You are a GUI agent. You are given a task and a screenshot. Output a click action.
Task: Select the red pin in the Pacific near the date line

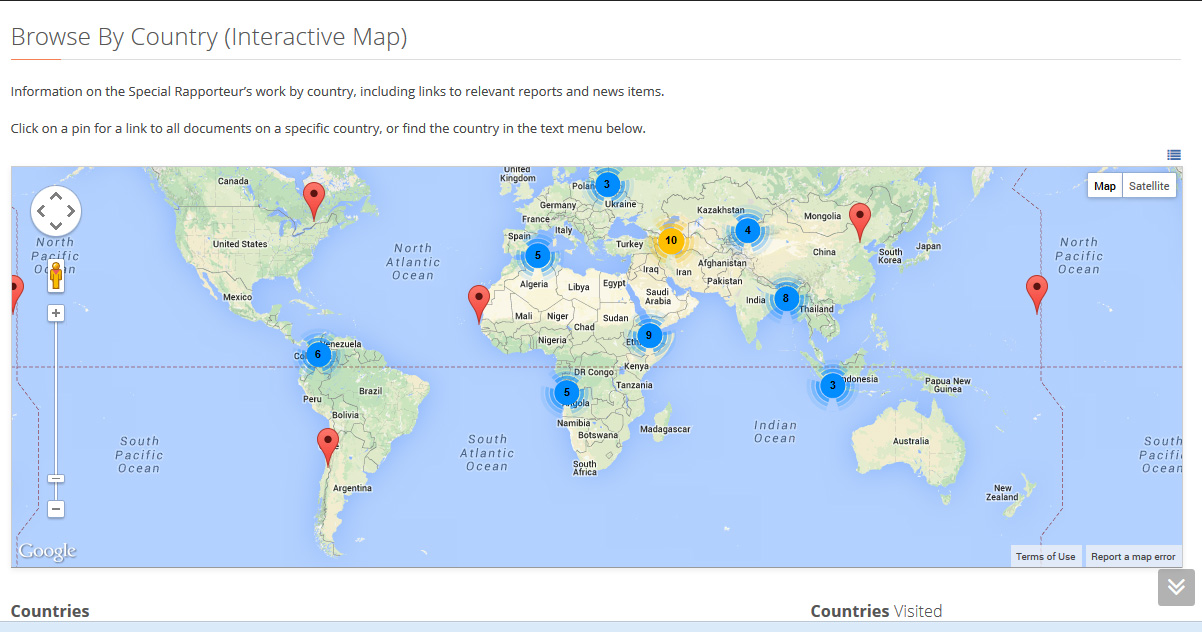[x=1037, y=294]
